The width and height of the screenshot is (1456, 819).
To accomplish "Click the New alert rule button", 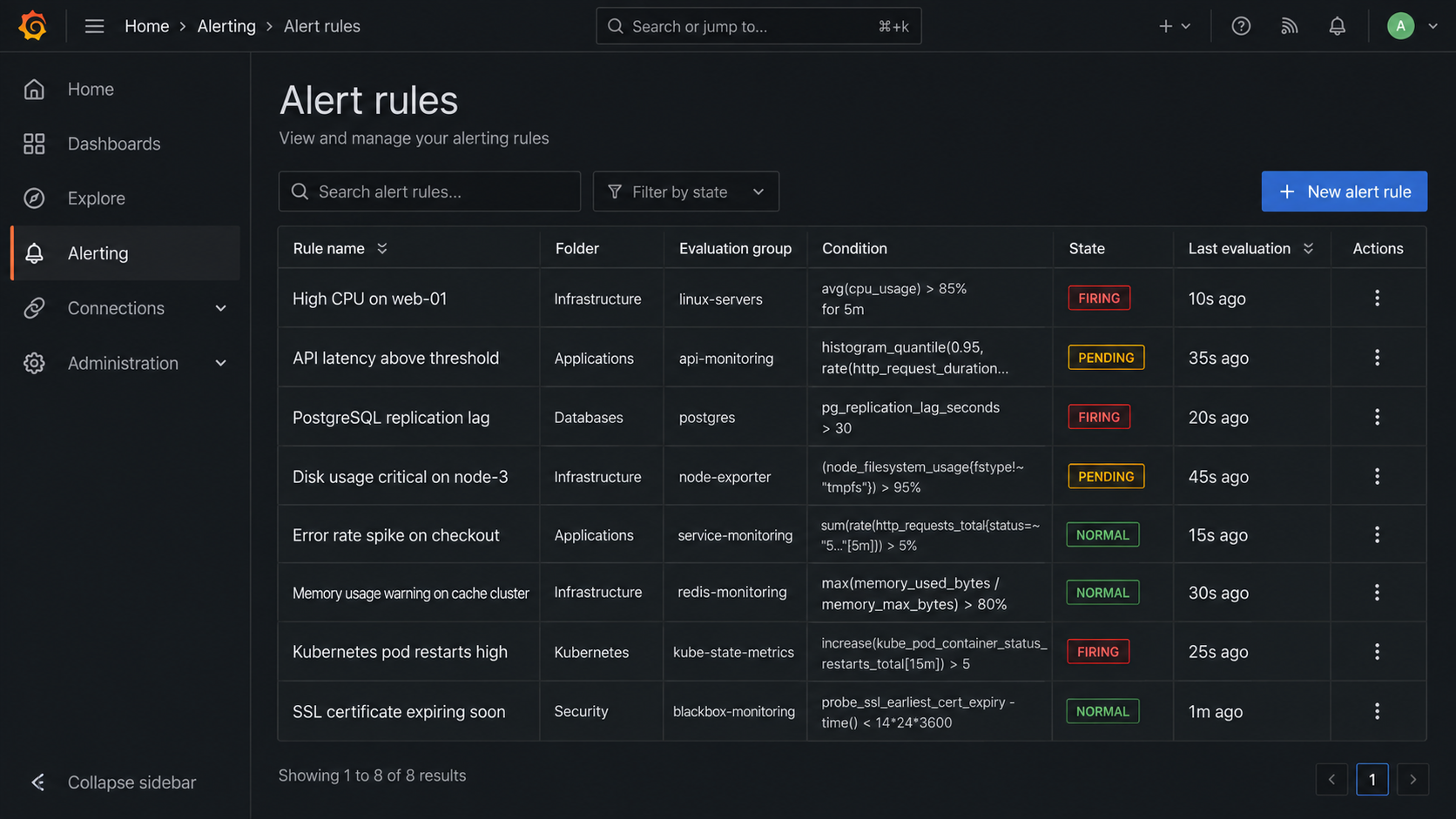I will [1344, 191].
